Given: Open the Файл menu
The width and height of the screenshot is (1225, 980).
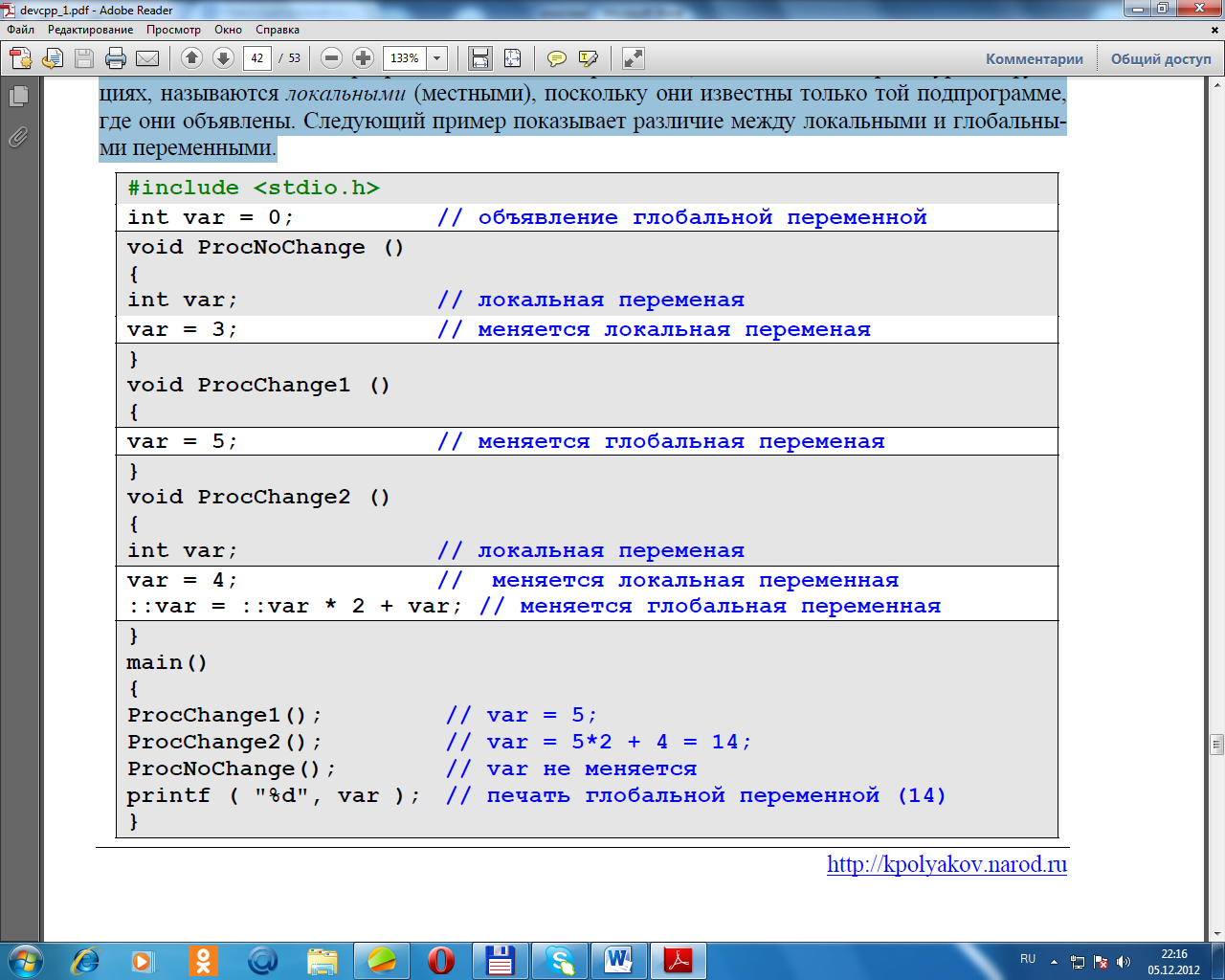Looking at the screenshot, I should point(21,30).
